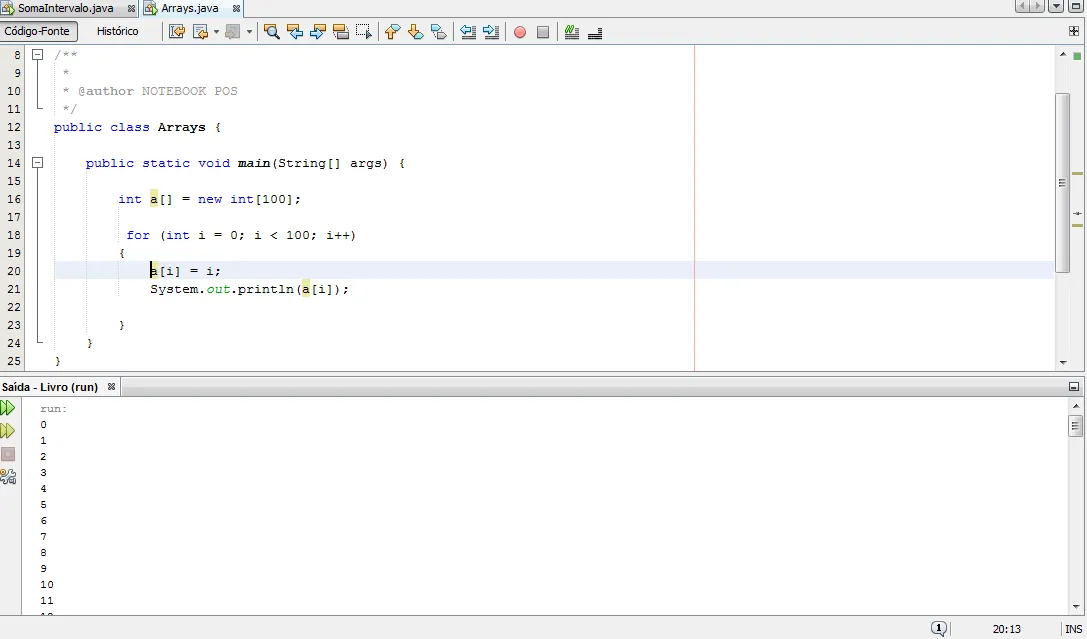The height and width of the screenshot is (639, 1087).
Task: Toggle INS insert mode in status bar
Action: pos(1073,629)
